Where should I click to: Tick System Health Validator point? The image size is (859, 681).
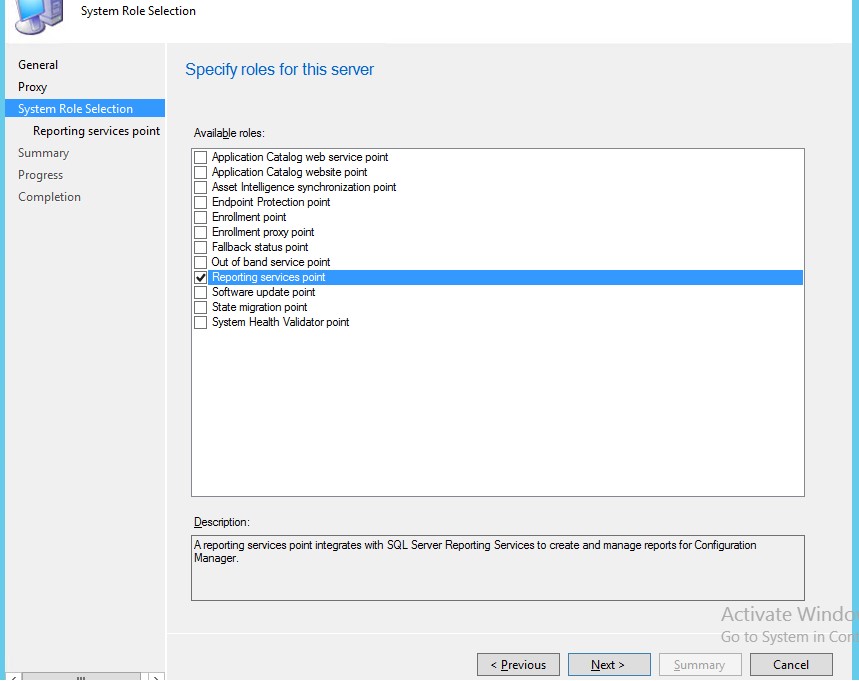click(x=201, y=322)
